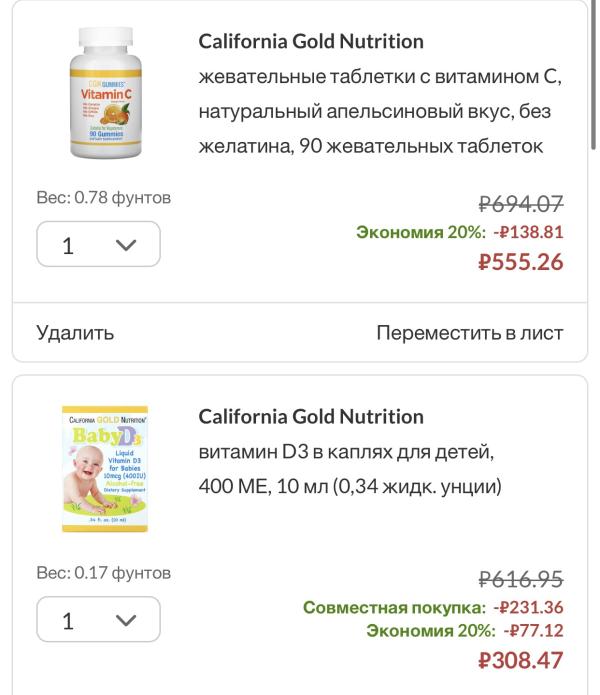Open the Baby D3 drops product image
600x695 pixels.
tap(105, 469)
